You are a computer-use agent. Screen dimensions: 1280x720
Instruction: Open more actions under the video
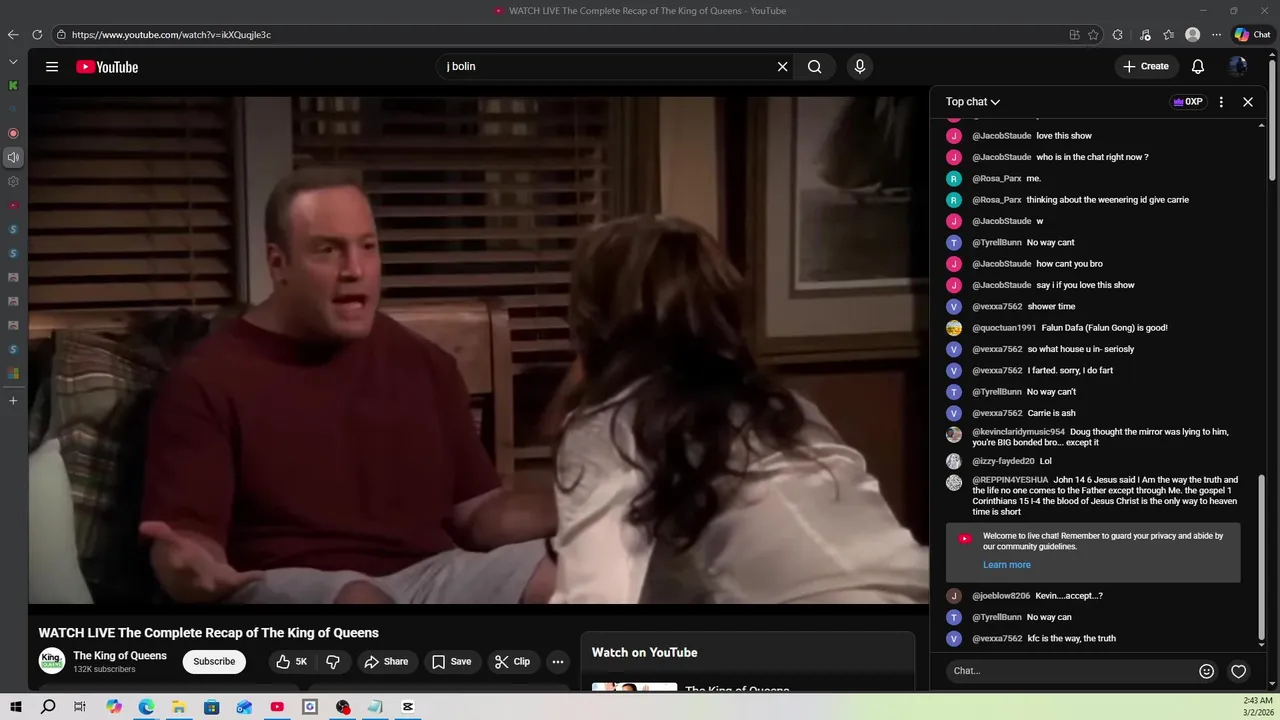pyautogui.click(x=558, y=661)
